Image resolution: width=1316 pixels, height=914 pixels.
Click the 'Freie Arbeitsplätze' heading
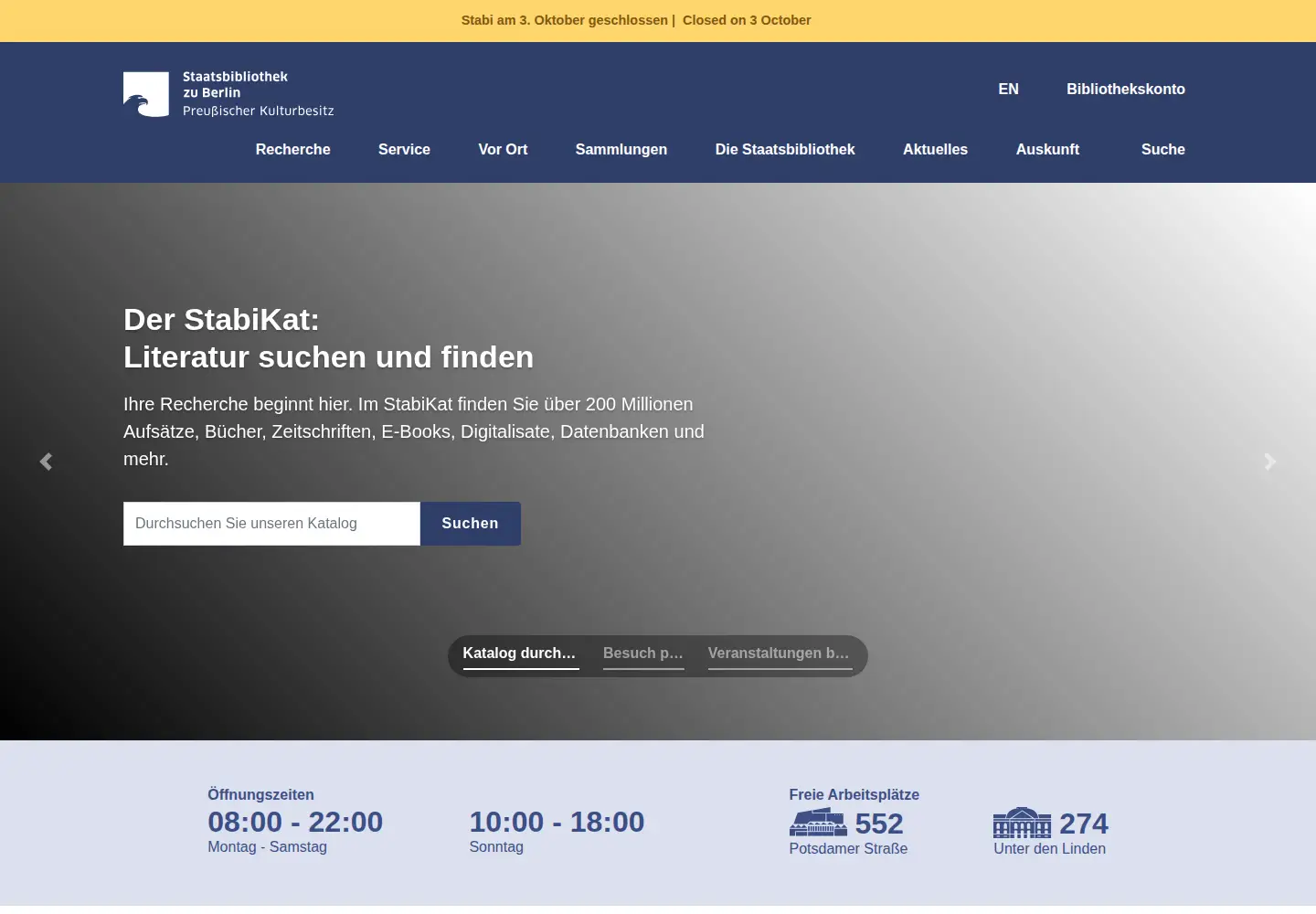(854, 795)
